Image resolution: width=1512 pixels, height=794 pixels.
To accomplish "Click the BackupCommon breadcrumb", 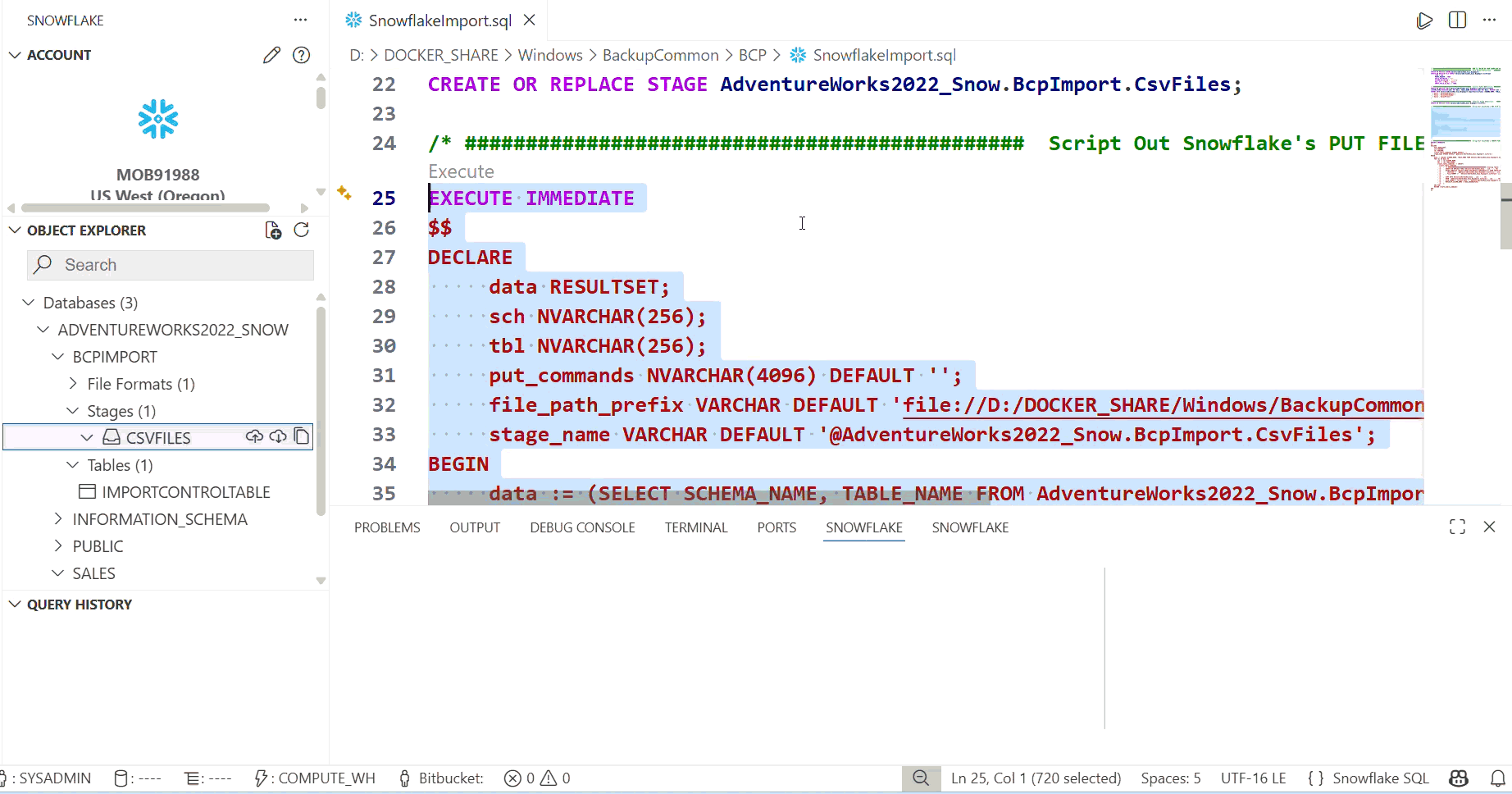I will [x=660, y=55].
